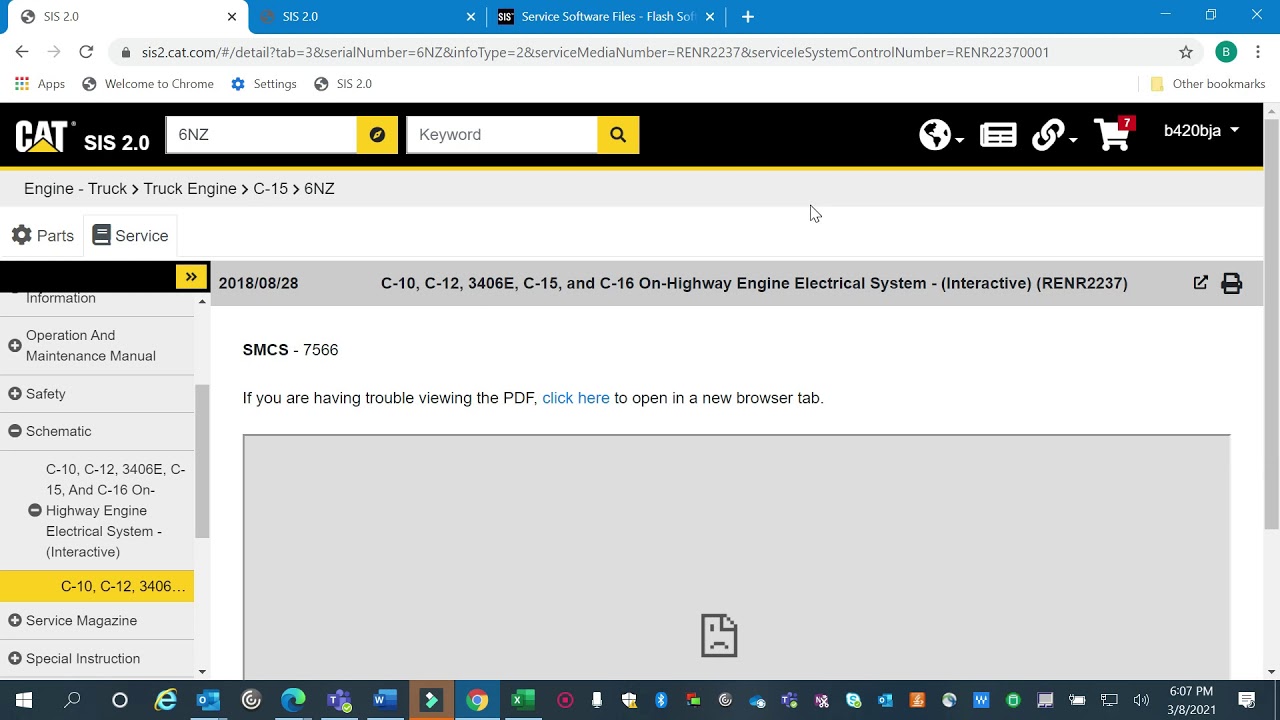The image size is (1280, 720).
Task: Open the Windows Start menu
Action: [24, 700]
